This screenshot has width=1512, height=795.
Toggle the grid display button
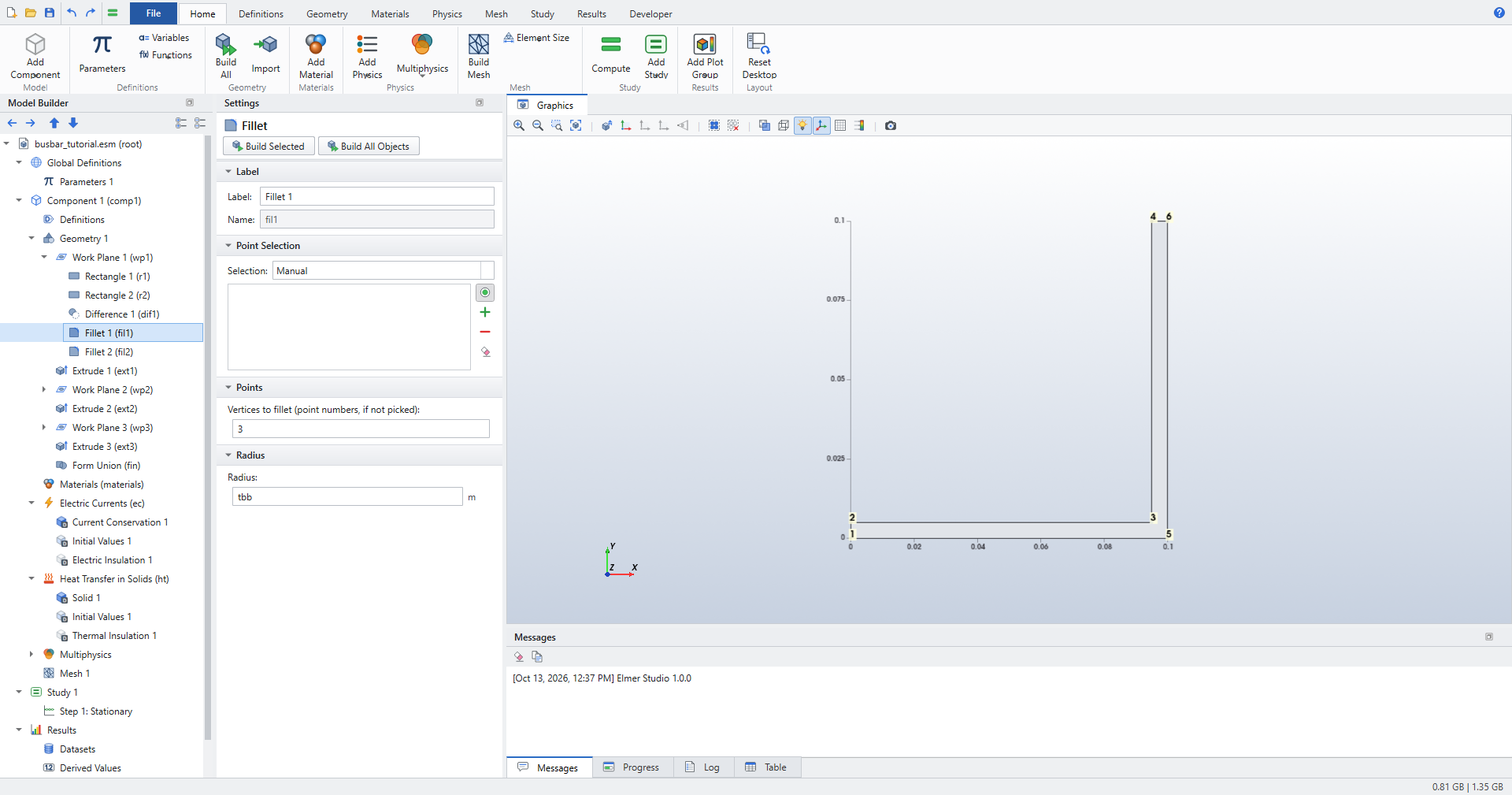840,125
